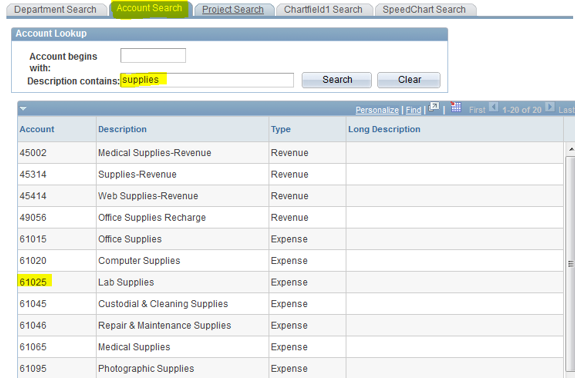
Task: Click Office Supplies Recharge description
Action: click(x=152, y=217)
